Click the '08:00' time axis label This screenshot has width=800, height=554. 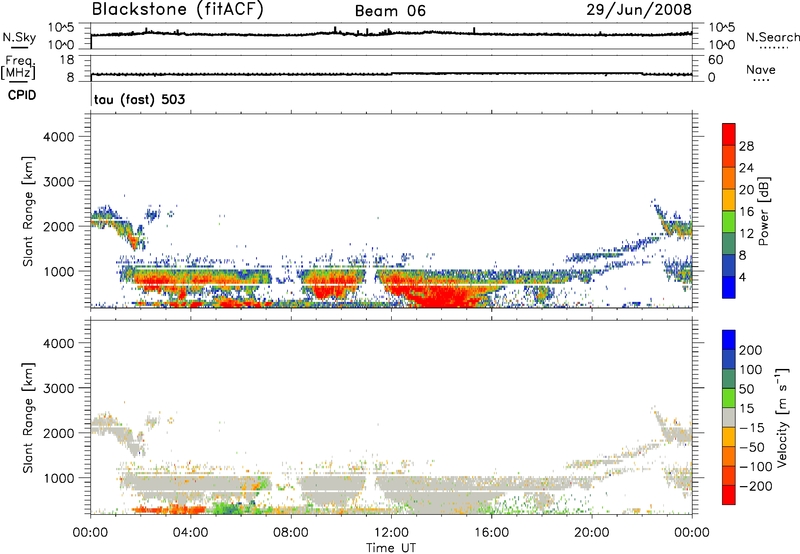[x=291, y=533]
